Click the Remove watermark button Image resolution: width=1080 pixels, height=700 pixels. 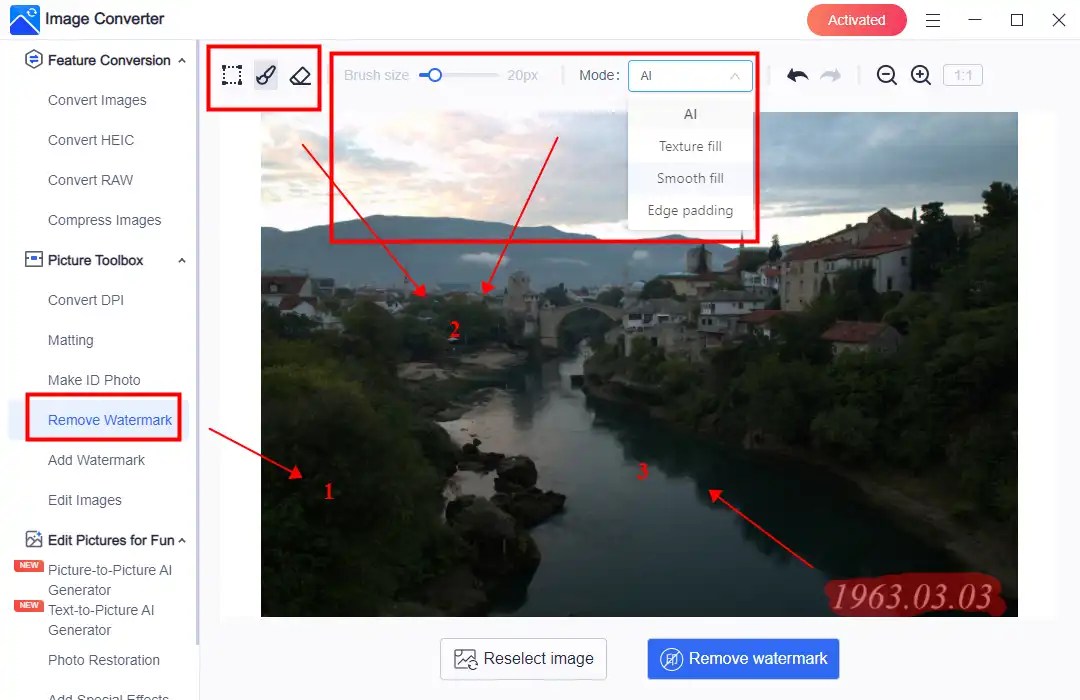pos(743,658)
